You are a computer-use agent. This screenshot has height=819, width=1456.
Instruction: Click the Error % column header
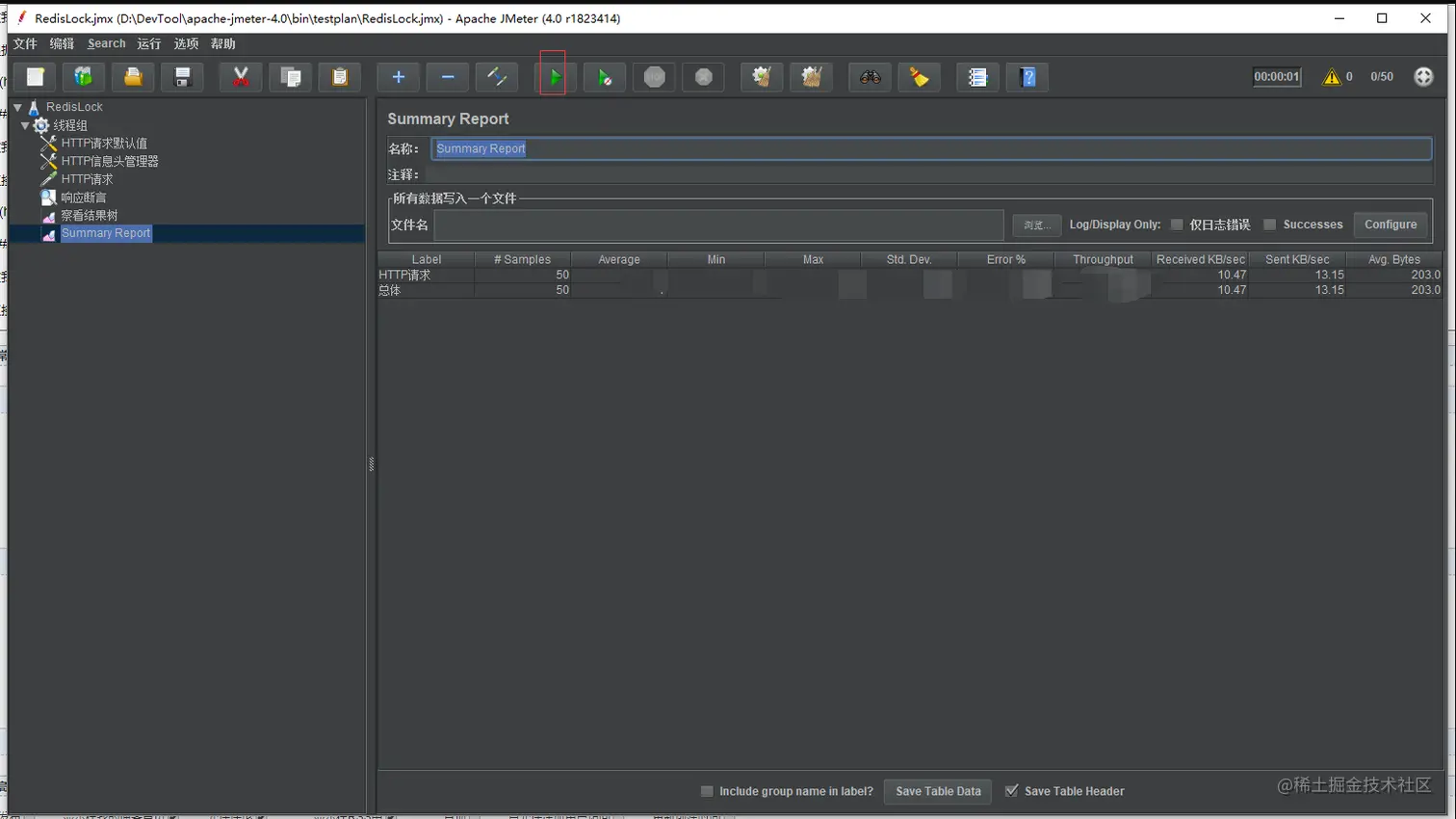coord(1005,259)
